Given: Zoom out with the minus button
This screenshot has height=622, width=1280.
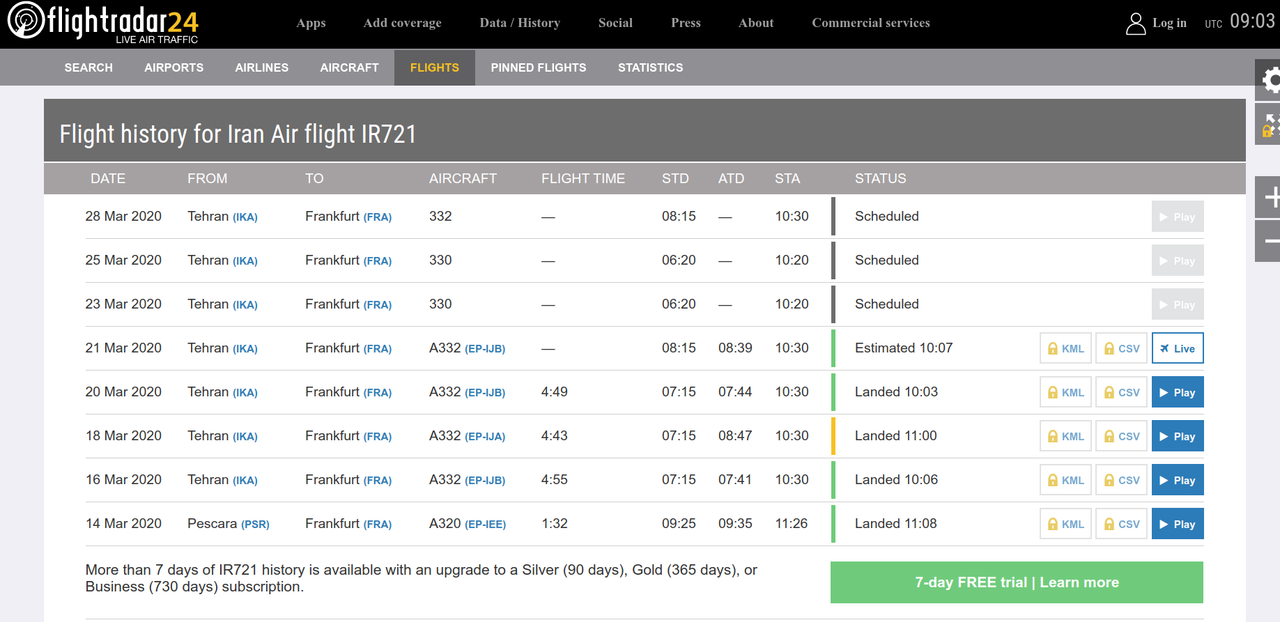Looking at the screenshot, I should [1269, 241].
